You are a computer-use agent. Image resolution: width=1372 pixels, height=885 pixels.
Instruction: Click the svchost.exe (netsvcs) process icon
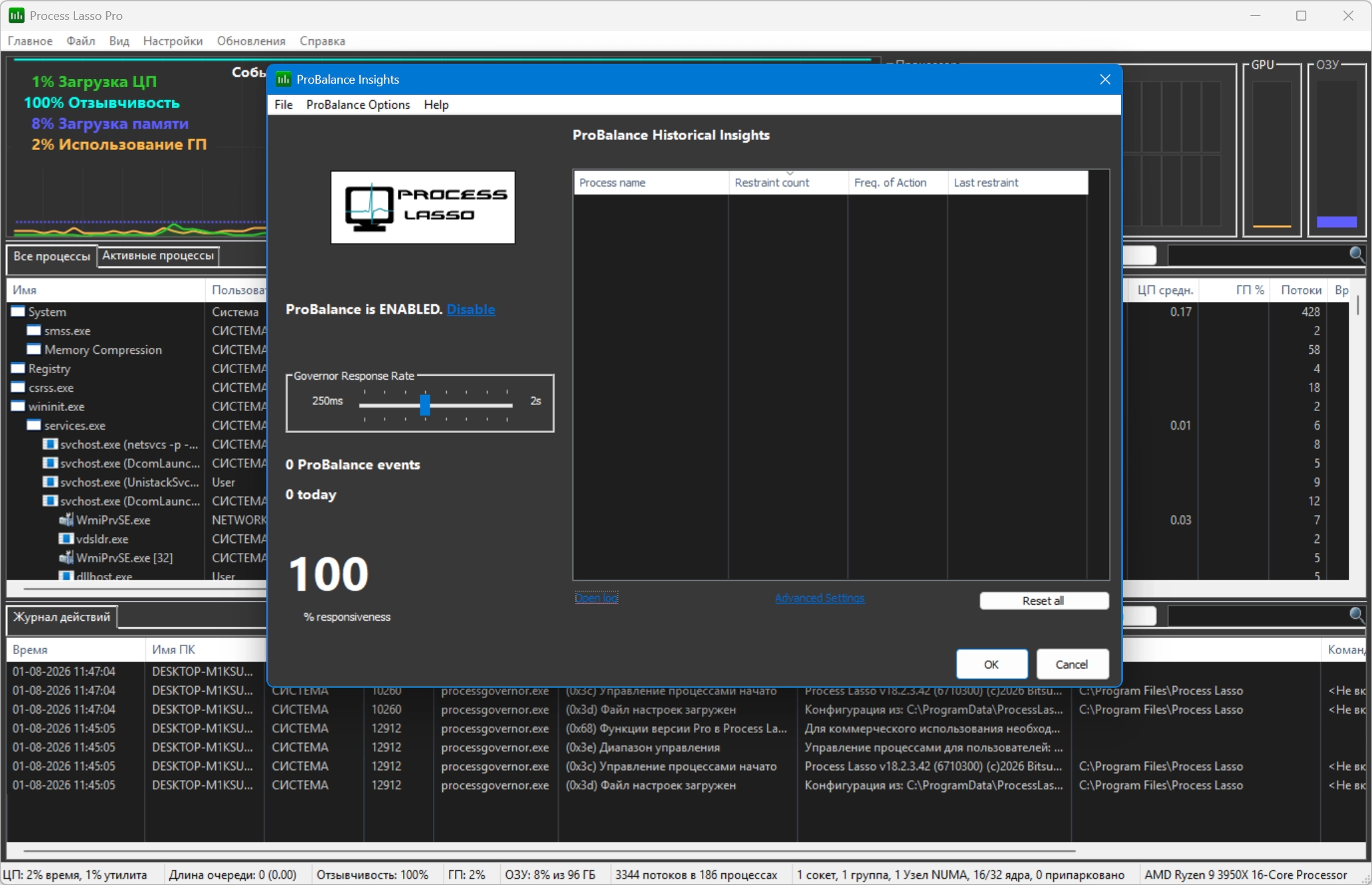50,444
